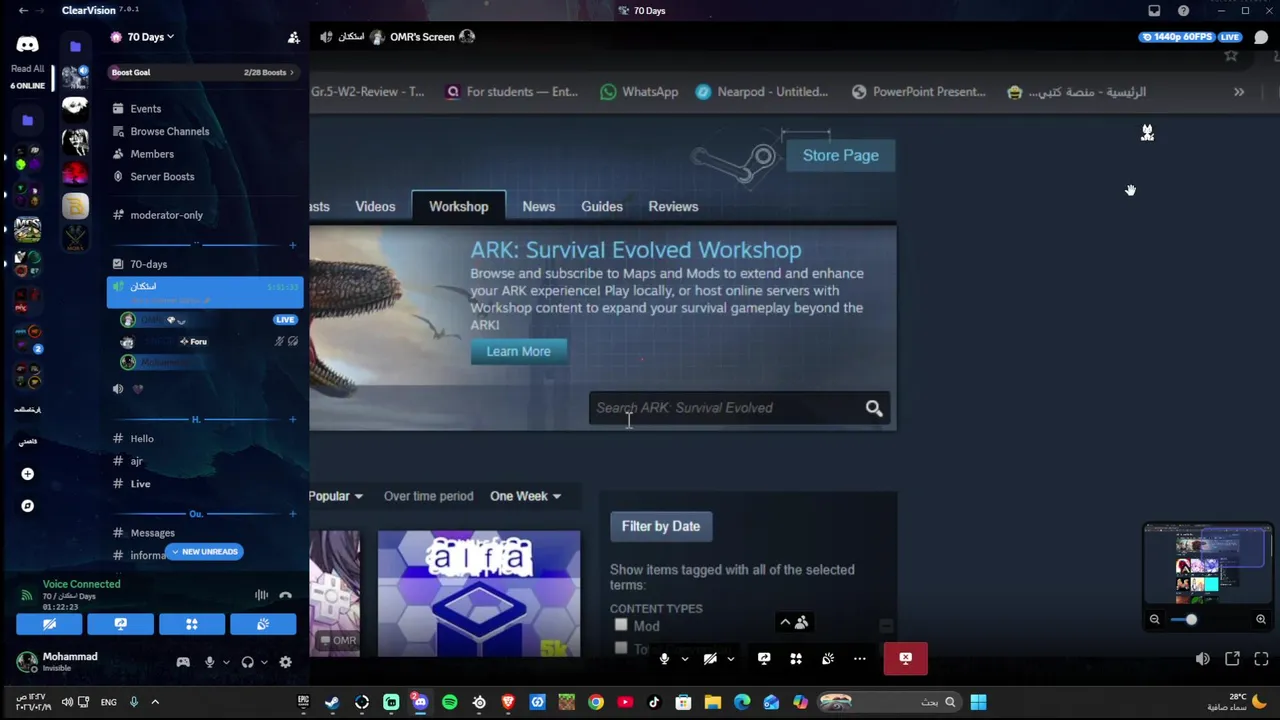
Task: Open camera options arrow in stream control bar
Action: point(730,659)
